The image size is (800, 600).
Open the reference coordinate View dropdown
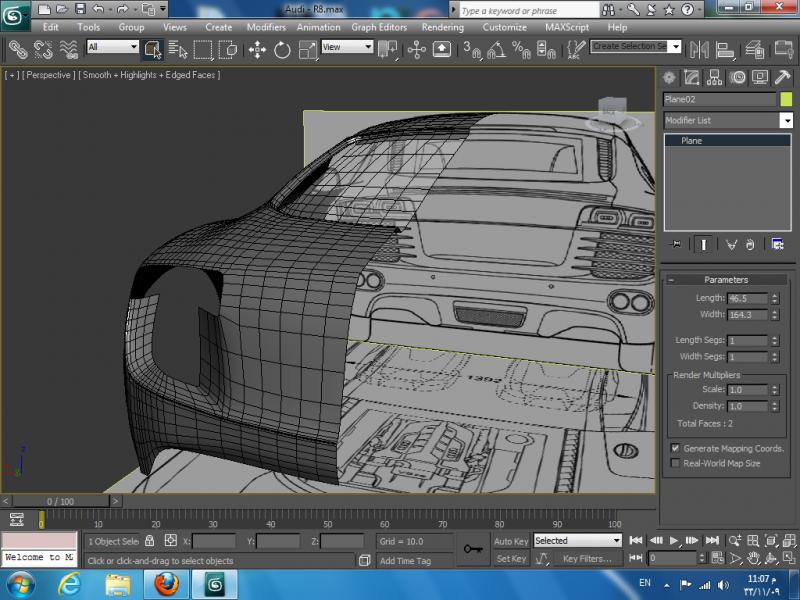[x=347, y=47]
